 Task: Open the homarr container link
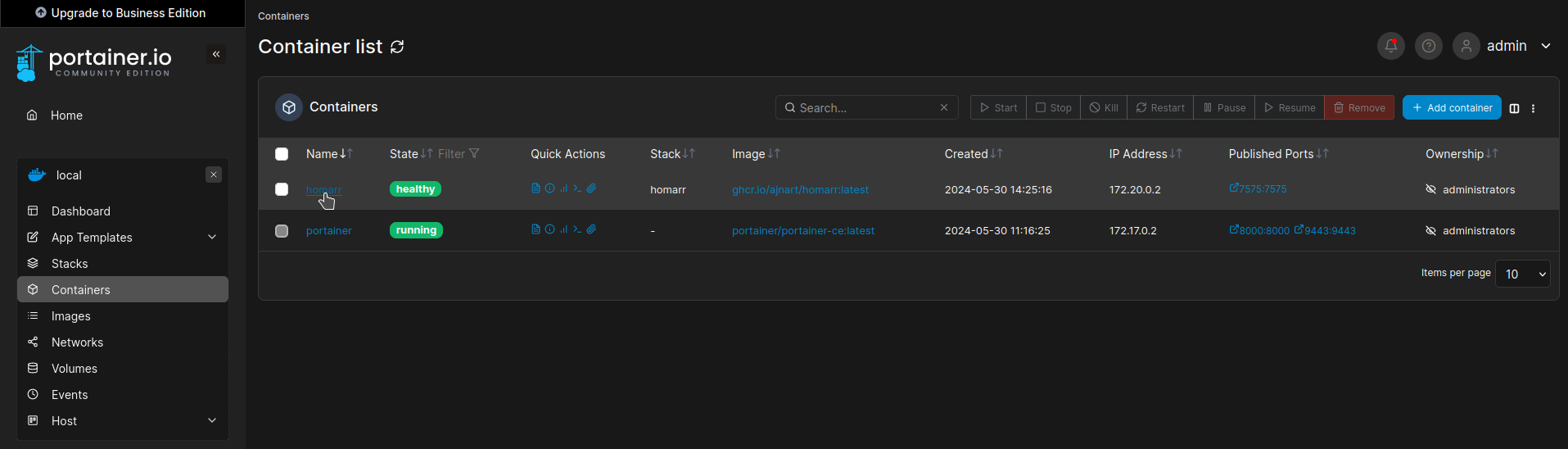[323, 189]
